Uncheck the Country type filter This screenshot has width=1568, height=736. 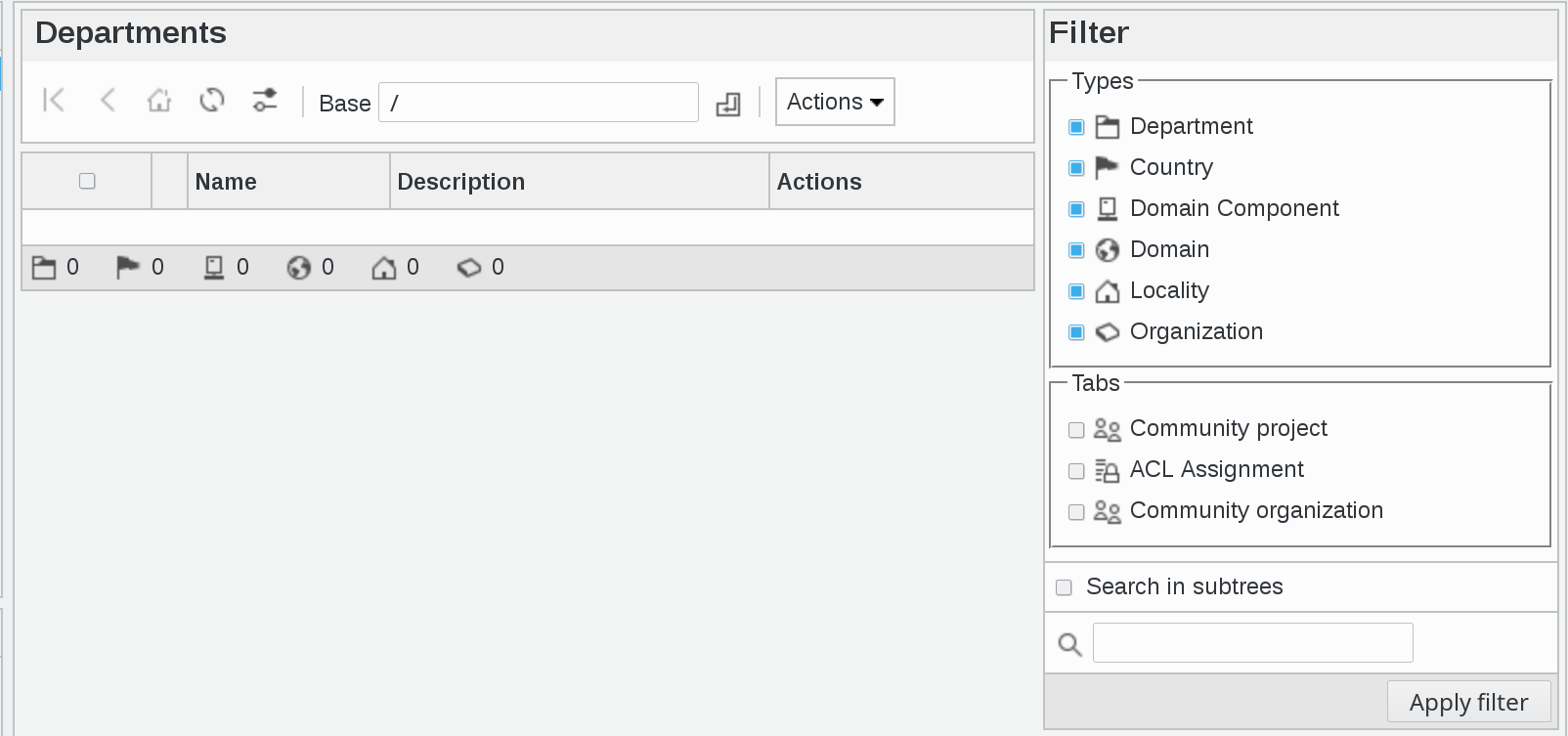[1076, 168]
